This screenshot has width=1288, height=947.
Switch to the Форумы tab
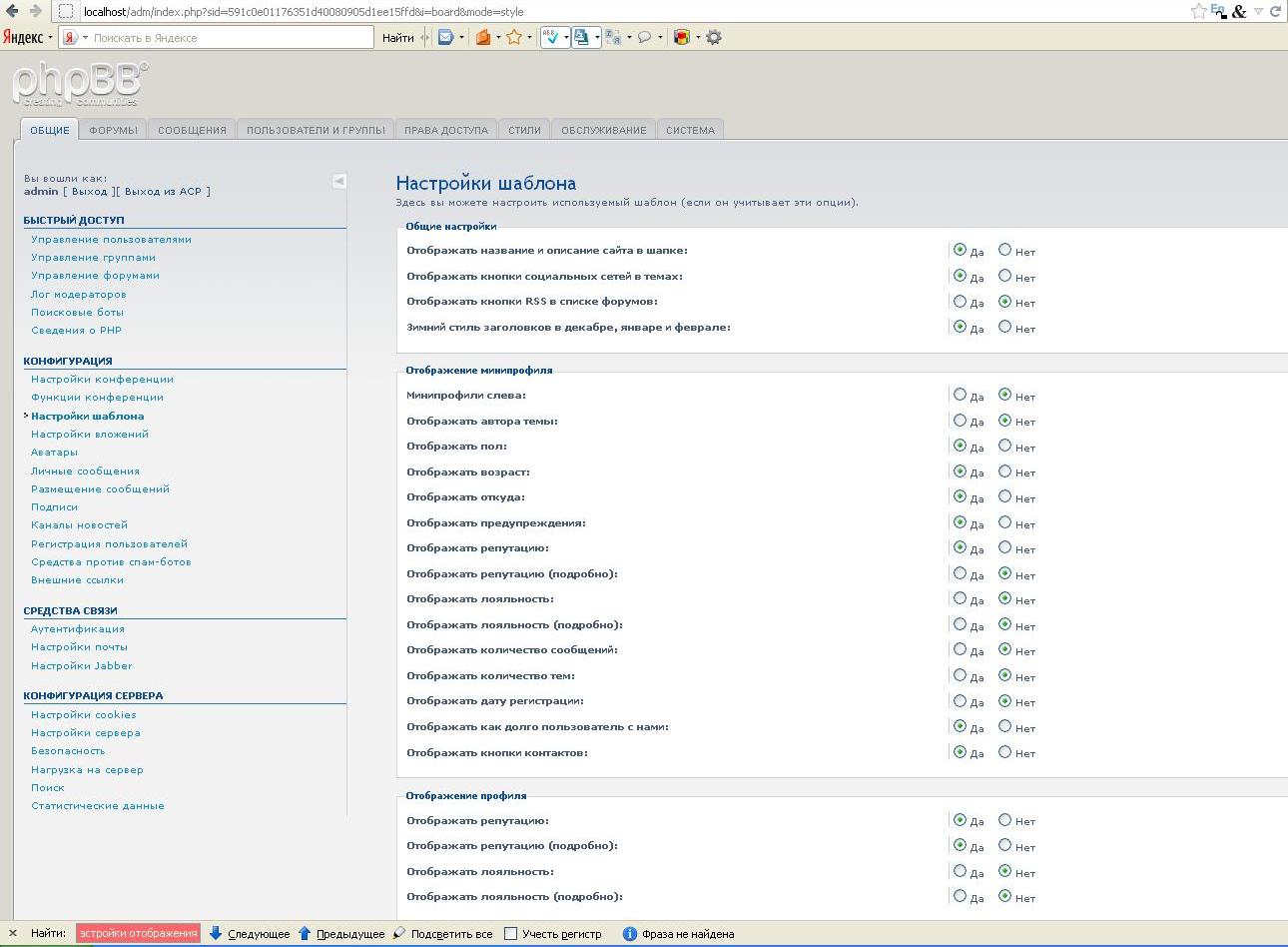point(113,130)
